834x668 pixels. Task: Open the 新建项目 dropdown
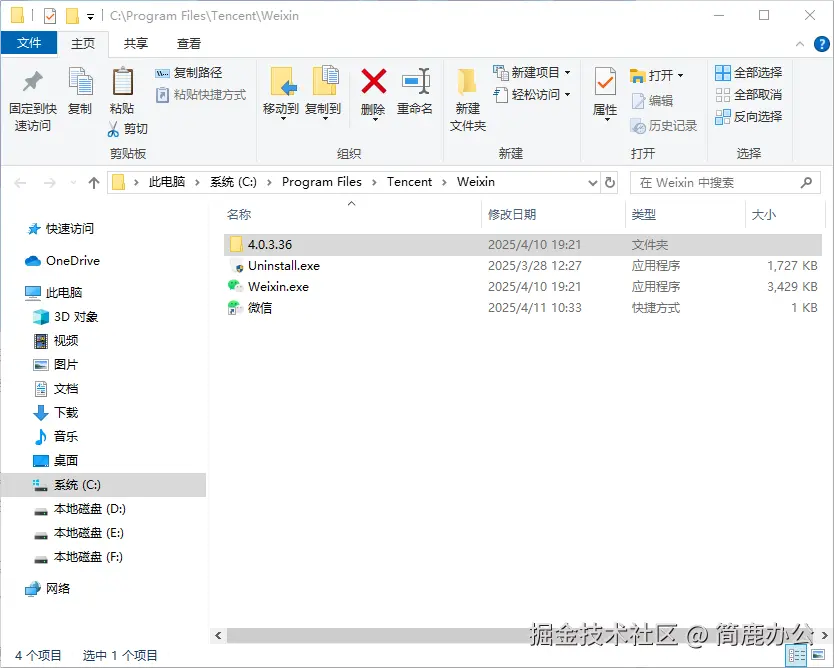(x=531, y=72)
